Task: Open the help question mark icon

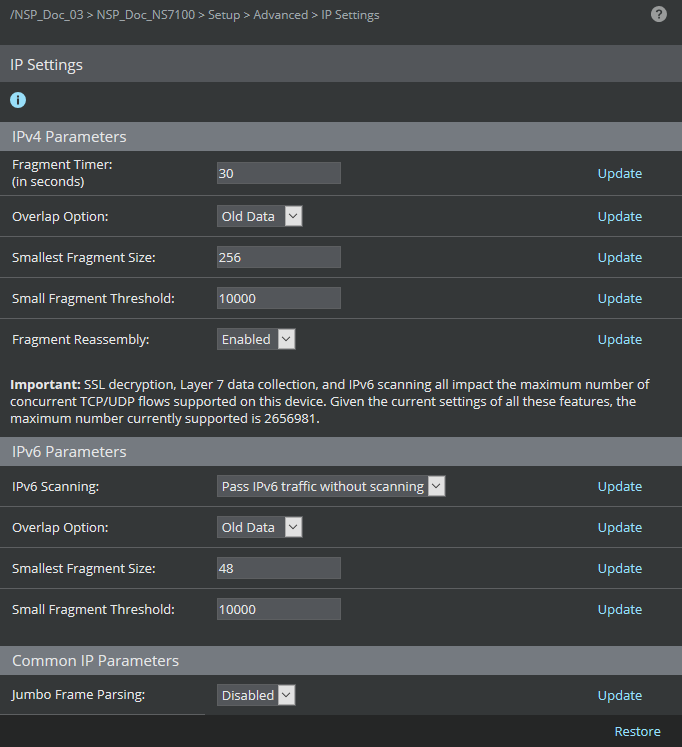Action: click(659, 14)
